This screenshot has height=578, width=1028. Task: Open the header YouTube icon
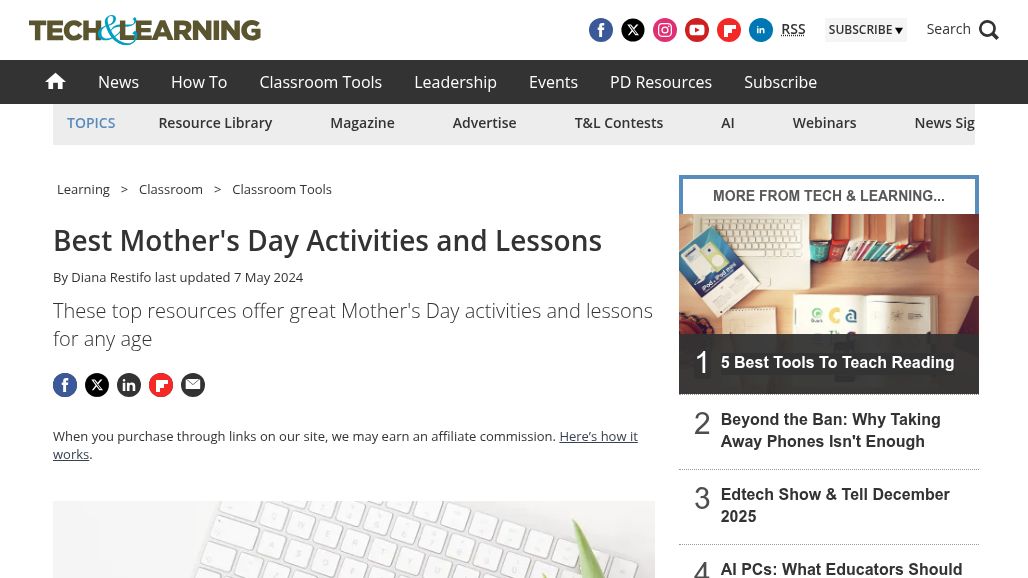coord(697,30)
